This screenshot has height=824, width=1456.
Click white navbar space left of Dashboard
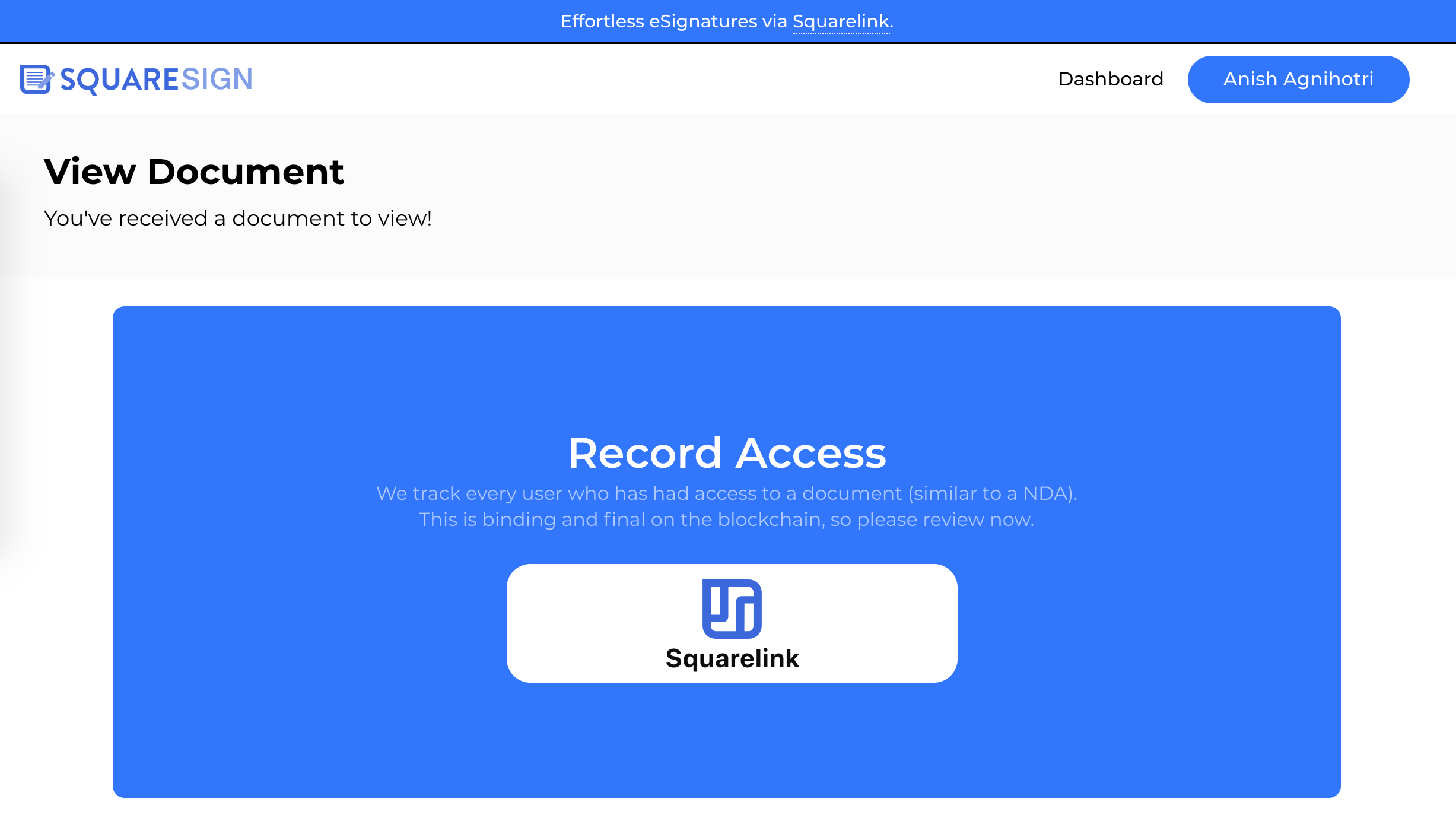[x=653, y=79]
